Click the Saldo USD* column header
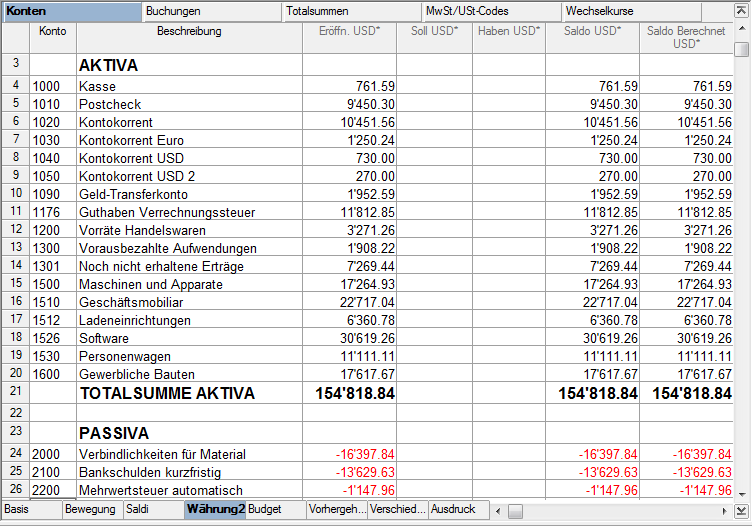752x526 pixels. 592,37
